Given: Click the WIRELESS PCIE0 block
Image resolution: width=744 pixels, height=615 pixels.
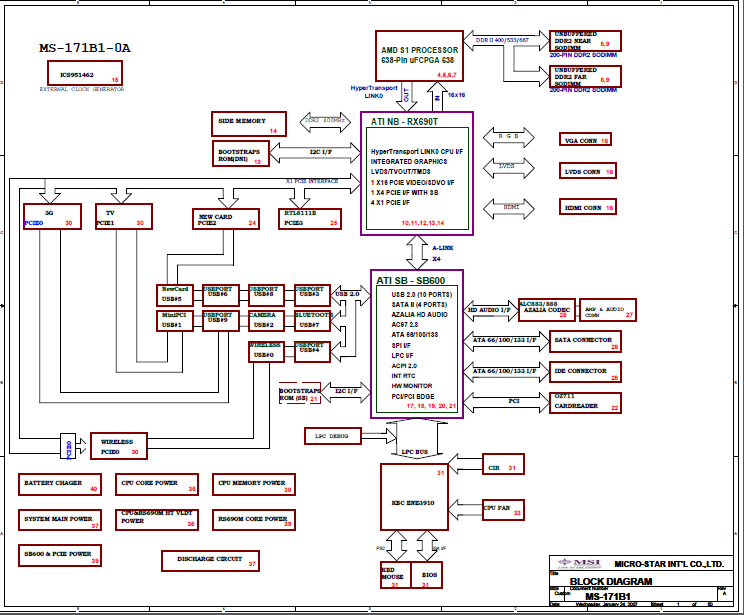Looking at the screenshot, I should tap(119, 446).
